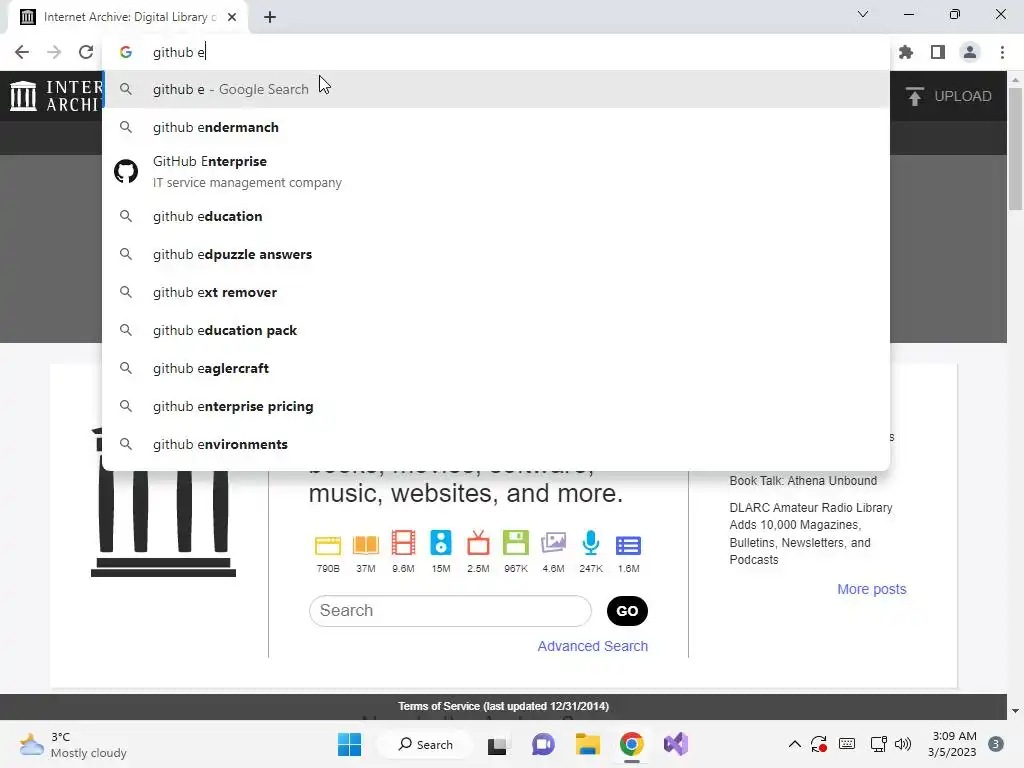The image size is (1024, 768).
Task: Open the notification count badge
Action: click(x=996, y=744)
